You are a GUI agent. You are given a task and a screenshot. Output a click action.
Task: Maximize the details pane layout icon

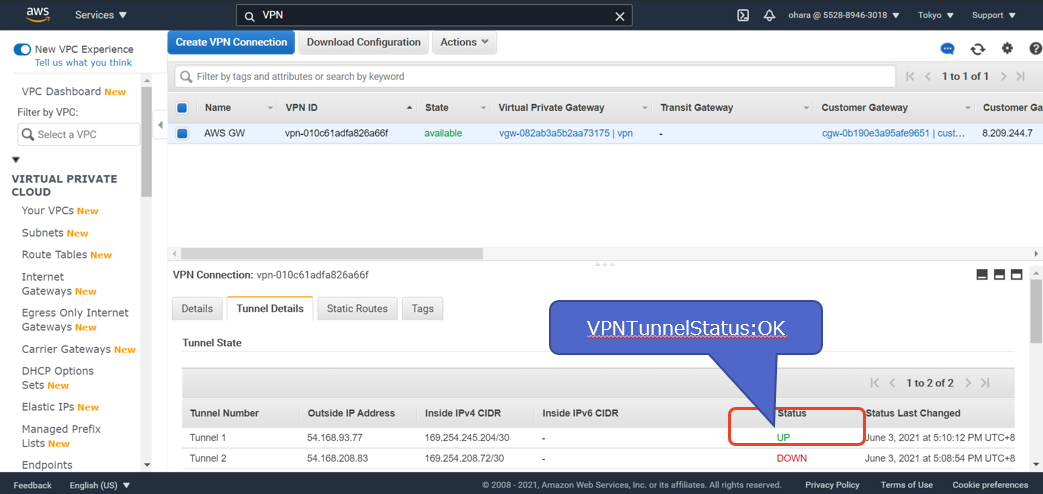pos(1016,275)
